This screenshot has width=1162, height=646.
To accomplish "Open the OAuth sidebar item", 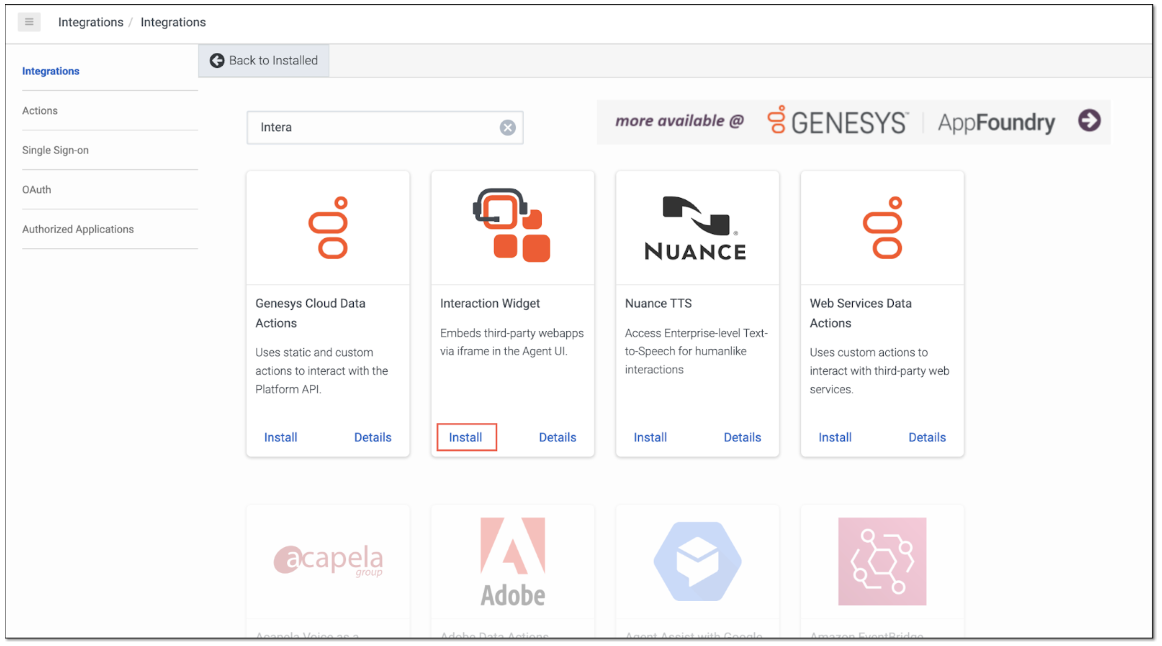I will coord(37,190).
